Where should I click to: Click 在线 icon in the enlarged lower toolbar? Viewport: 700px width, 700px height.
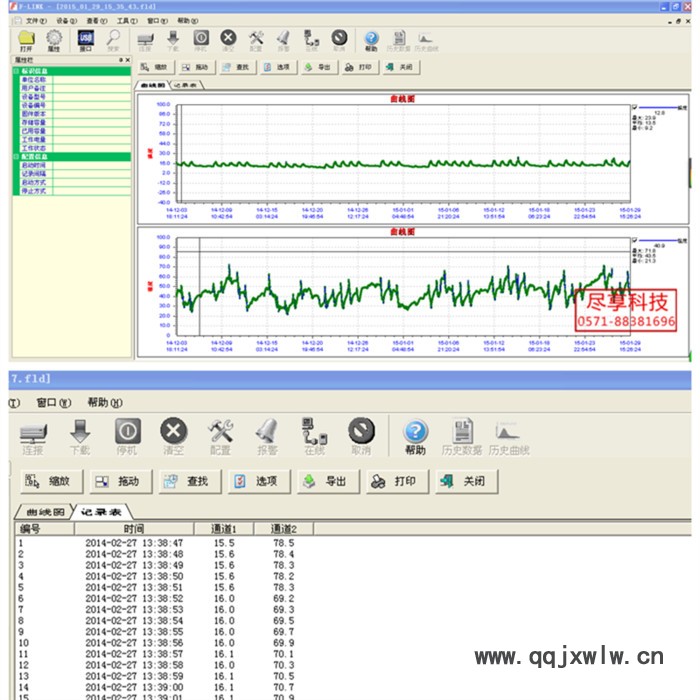pyautogui.click(x=314, y=437)
